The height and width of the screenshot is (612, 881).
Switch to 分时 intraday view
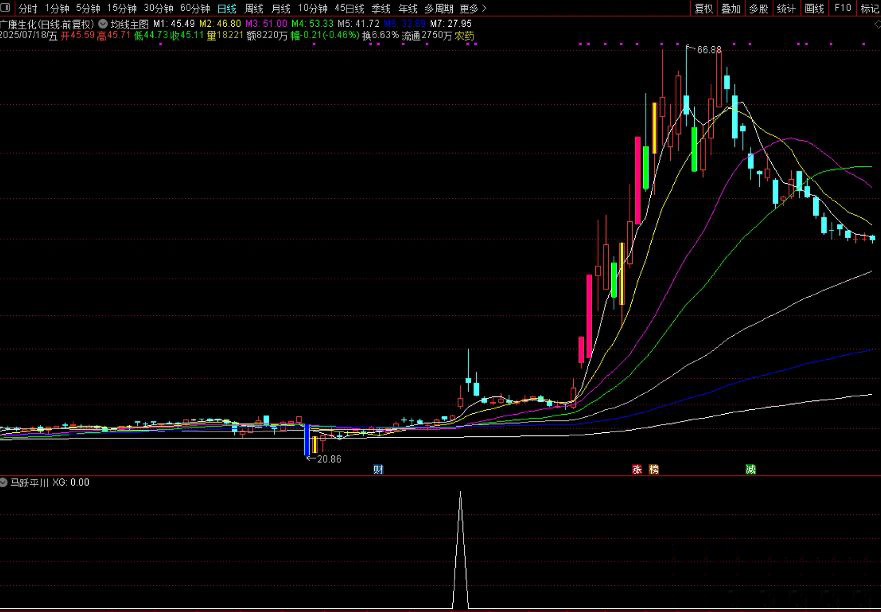click(28, 8)
